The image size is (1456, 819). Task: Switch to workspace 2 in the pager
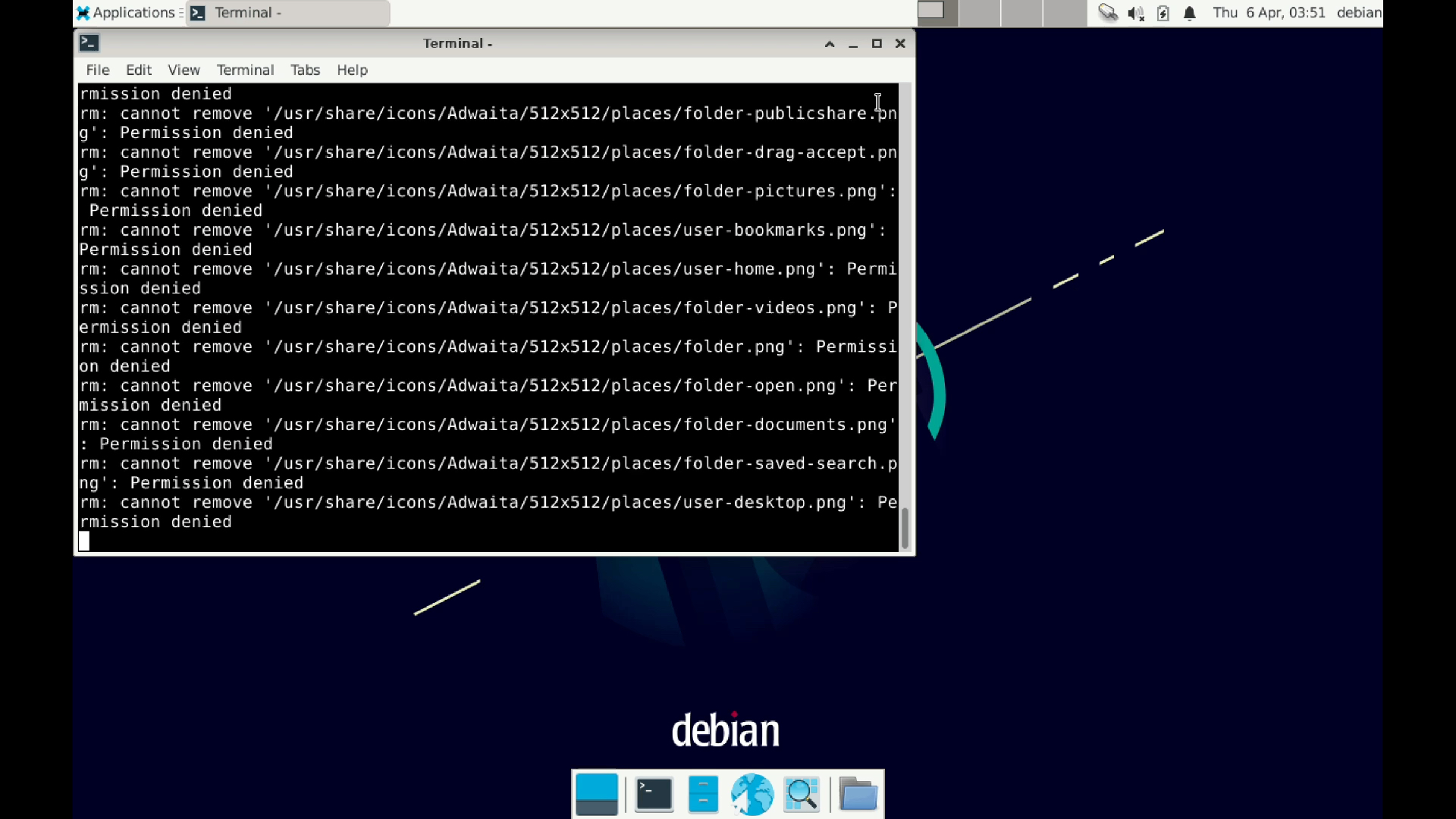tap(979, 13)
